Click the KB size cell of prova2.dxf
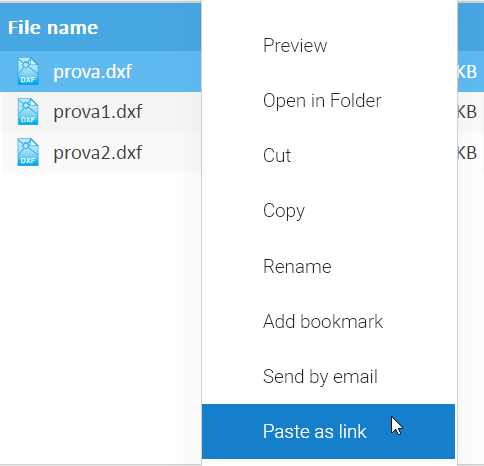 [471, 152]
